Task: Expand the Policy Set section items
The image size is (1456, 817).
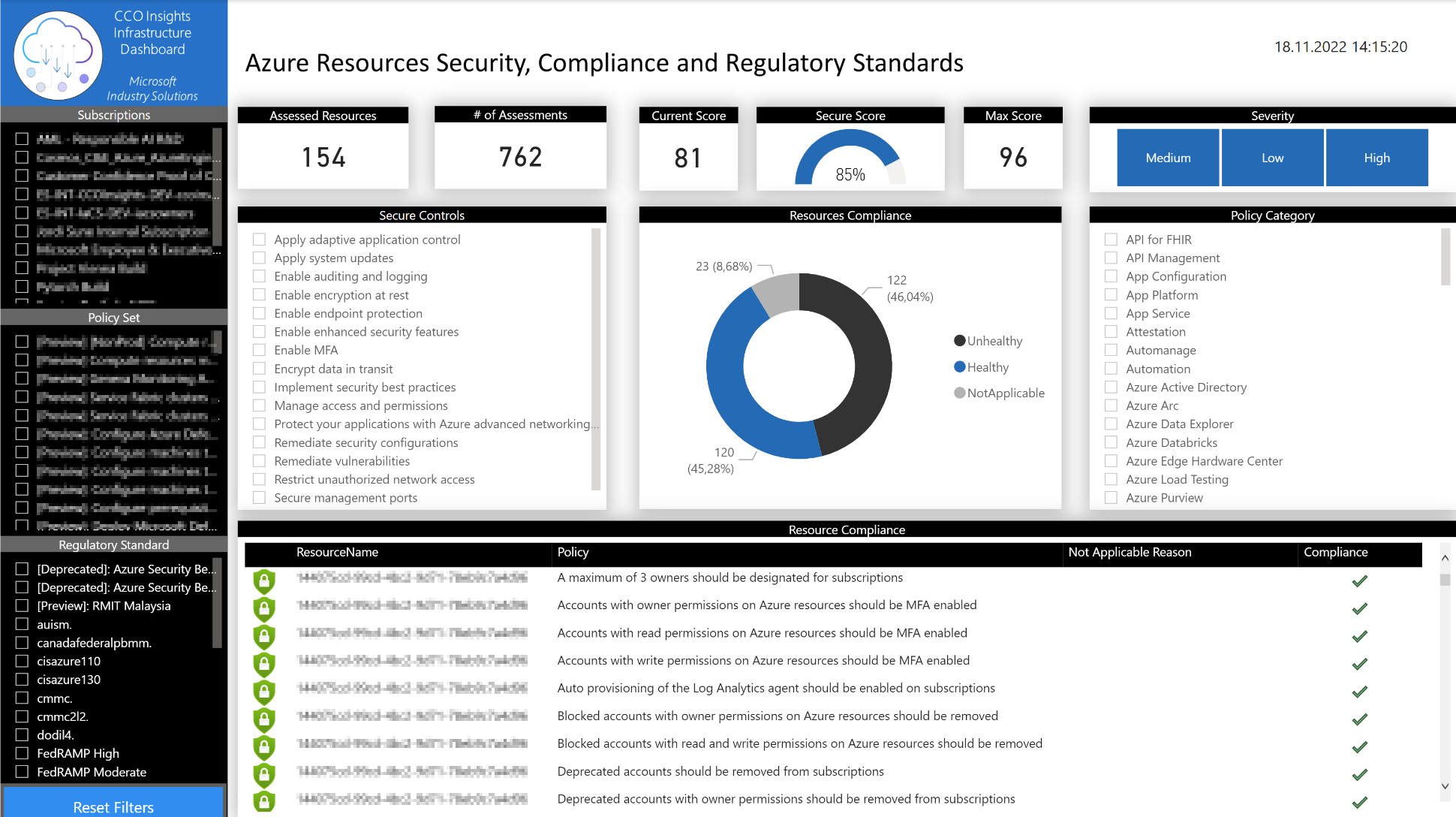Action: pos(113,317)
